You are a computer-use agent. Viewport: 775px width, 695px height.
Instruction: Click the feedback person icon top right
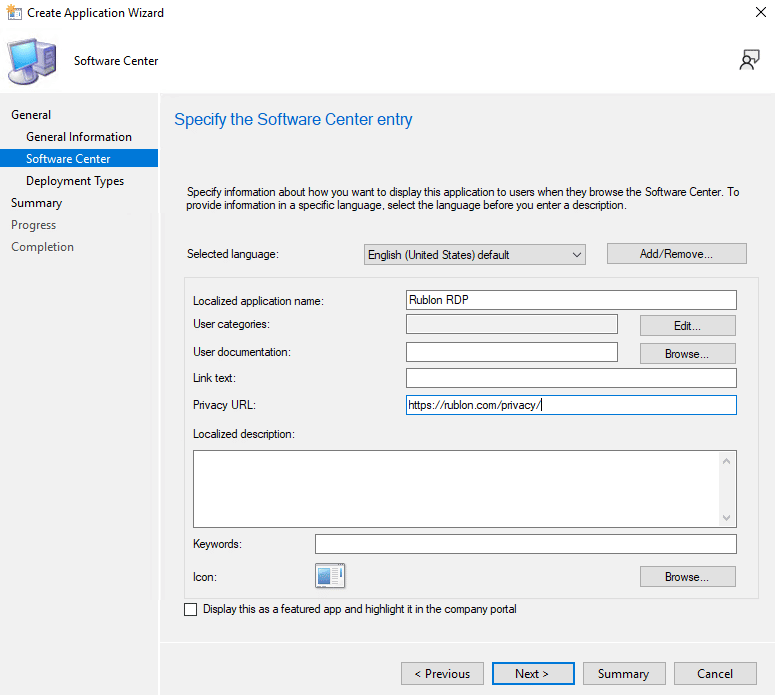click(x=749, y=61)
